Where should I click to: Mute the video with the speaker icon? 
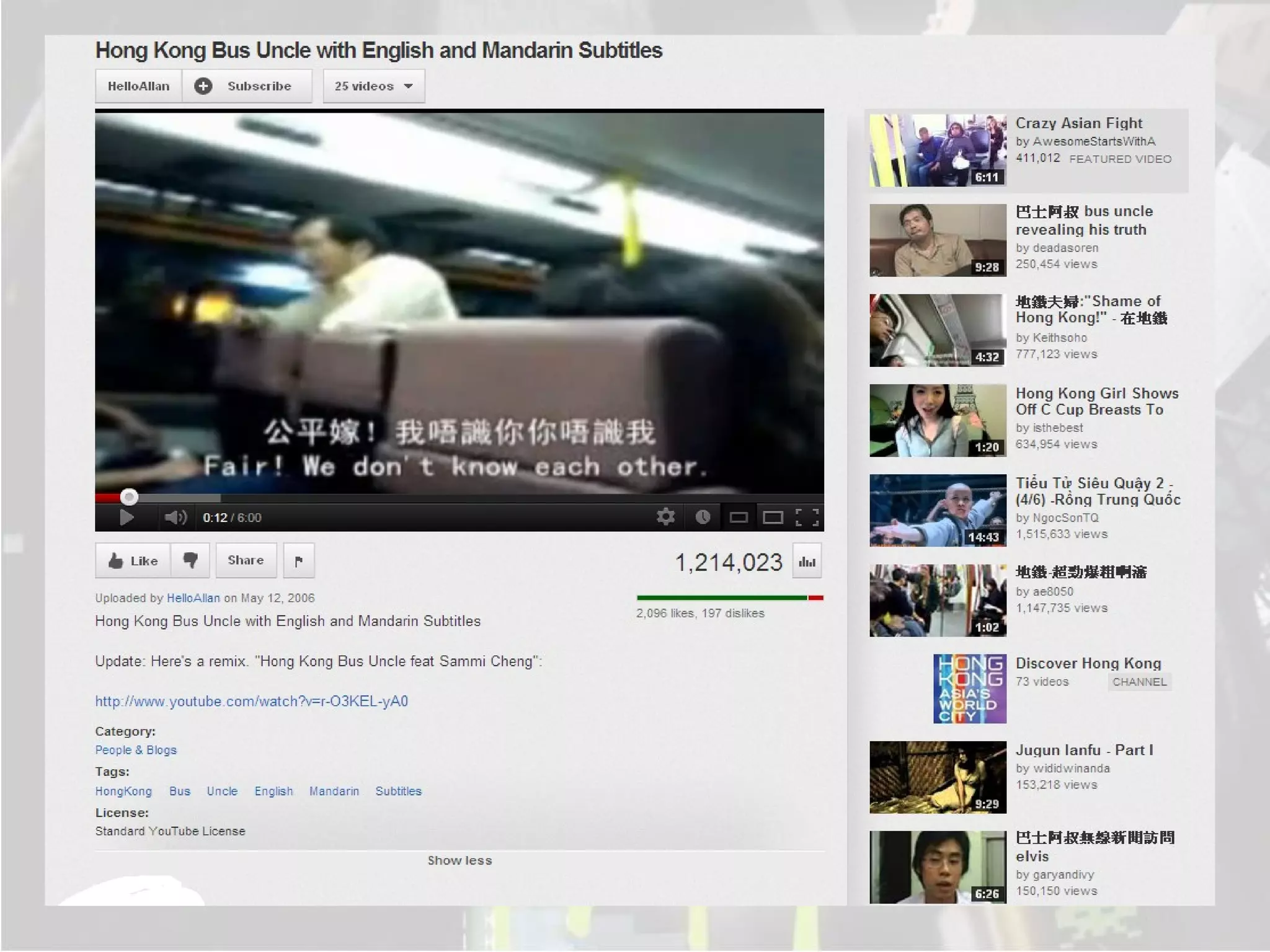tap(175, 517)
